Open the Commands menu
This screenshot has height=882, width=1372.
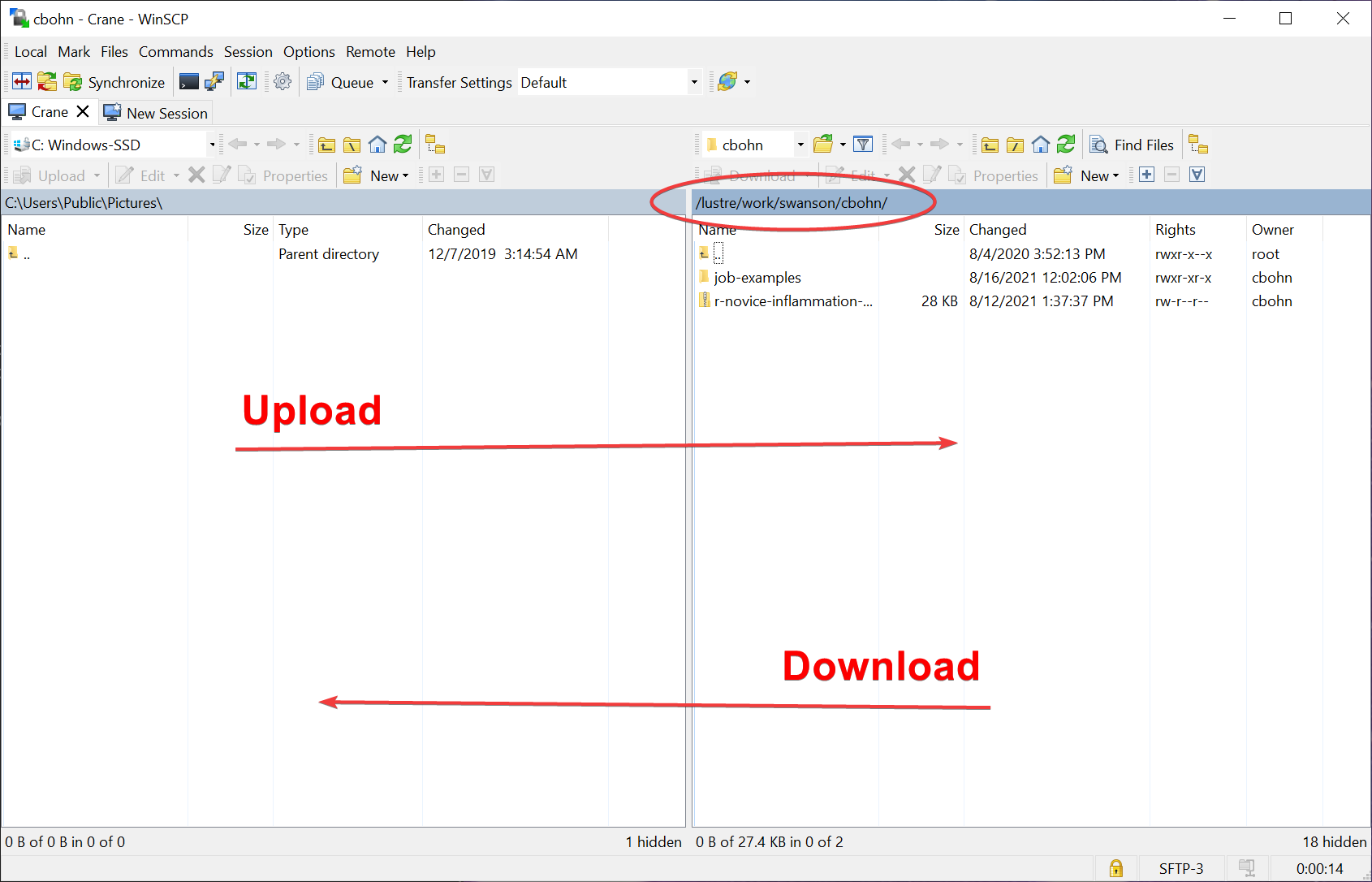click(x=175, y=52)
